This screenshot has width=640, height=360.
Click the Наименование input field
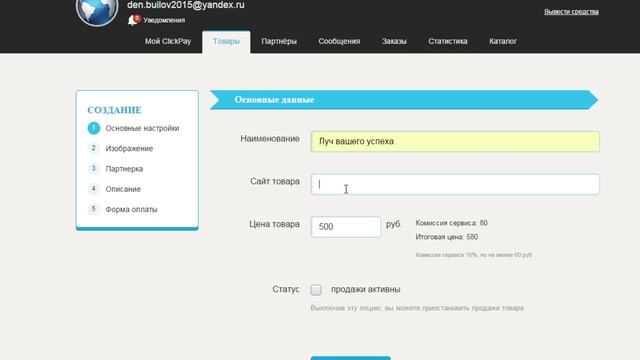(455, 142)
